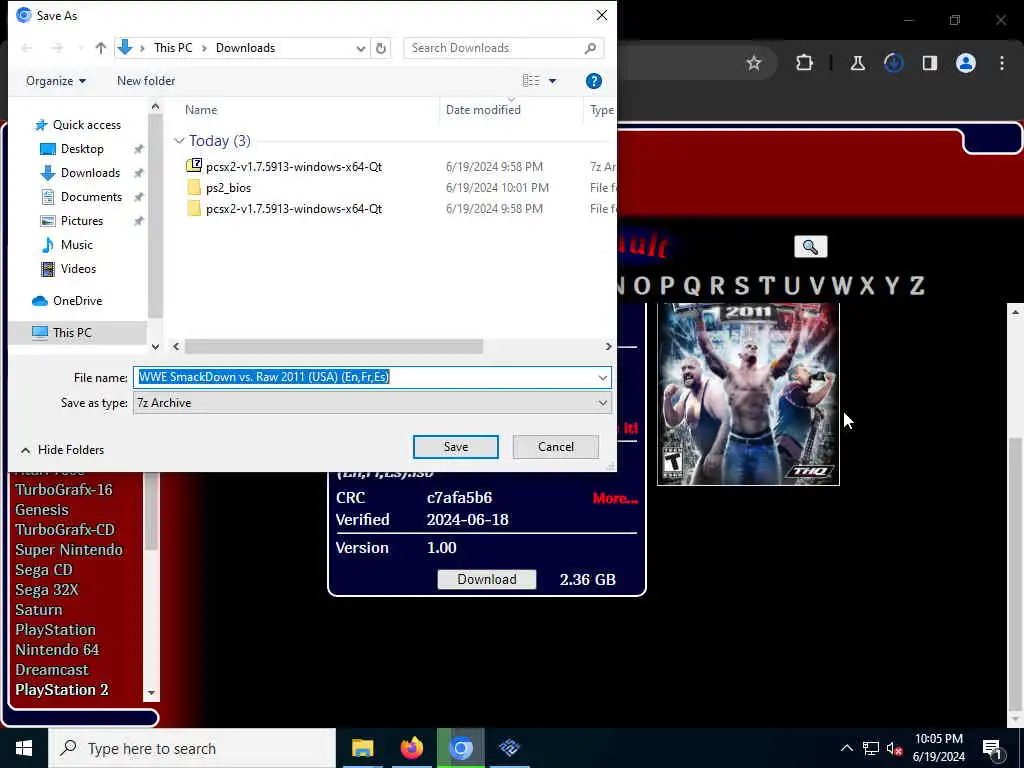Viewport: 1024px width, 768px height.
Task: Click Downloads in the address breadcrumb
Action: (x=246, y=48)
